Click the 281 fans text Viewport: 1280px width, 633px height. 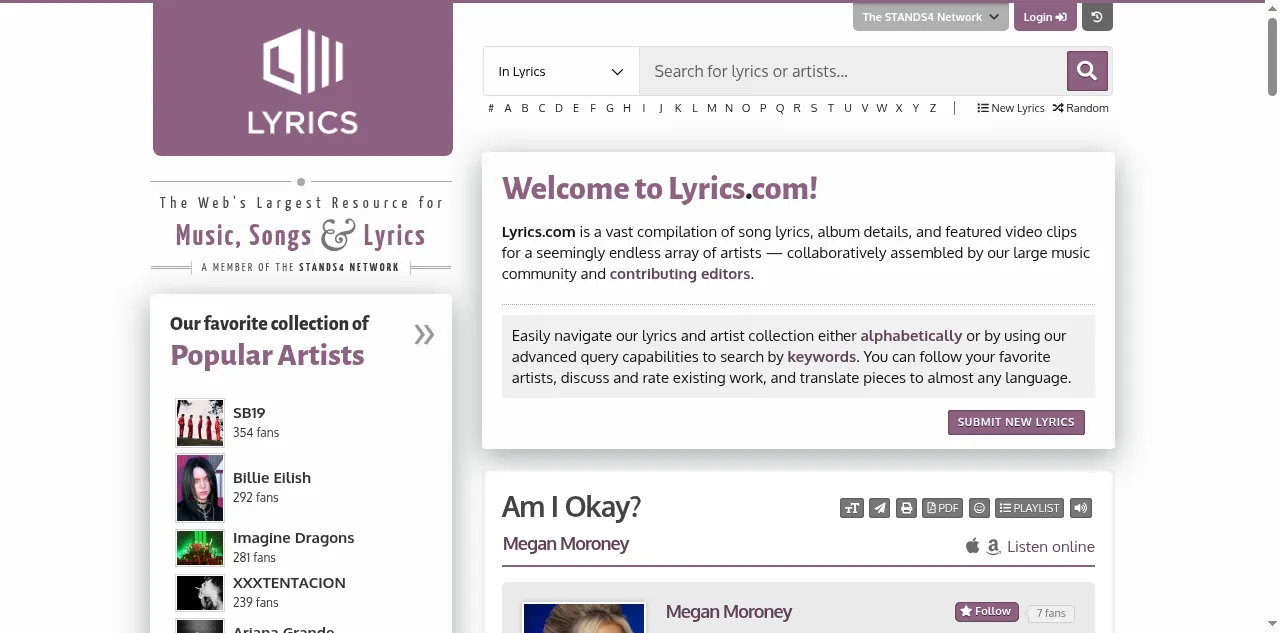254,558
